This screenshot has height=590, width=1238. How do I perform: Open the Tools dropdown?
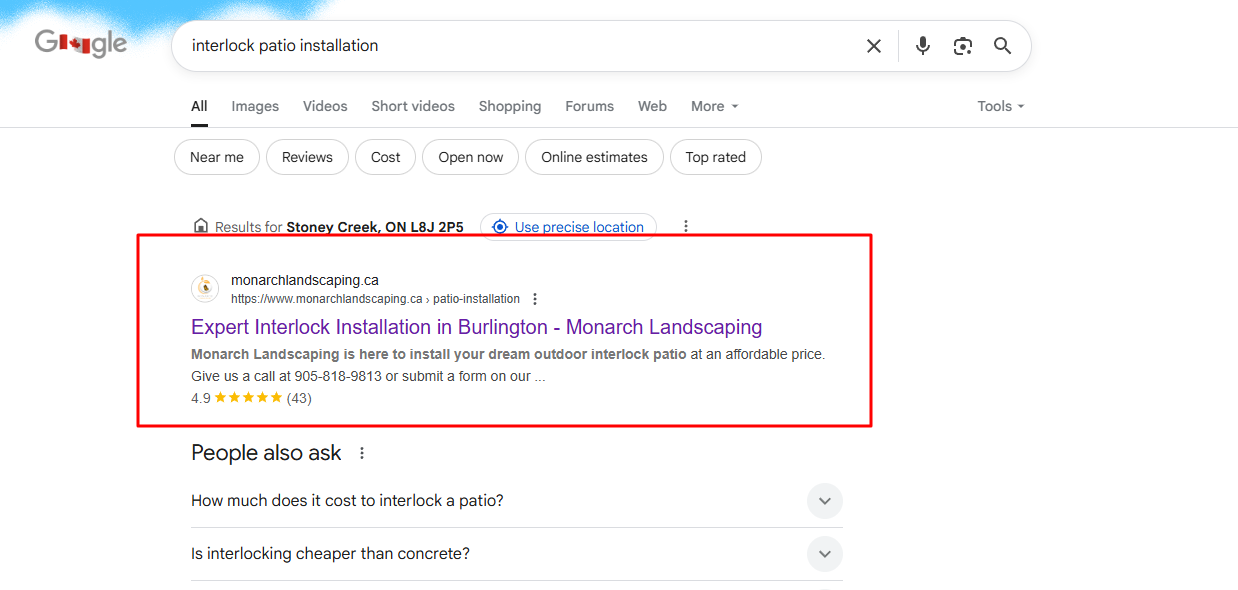[1001, 106]
